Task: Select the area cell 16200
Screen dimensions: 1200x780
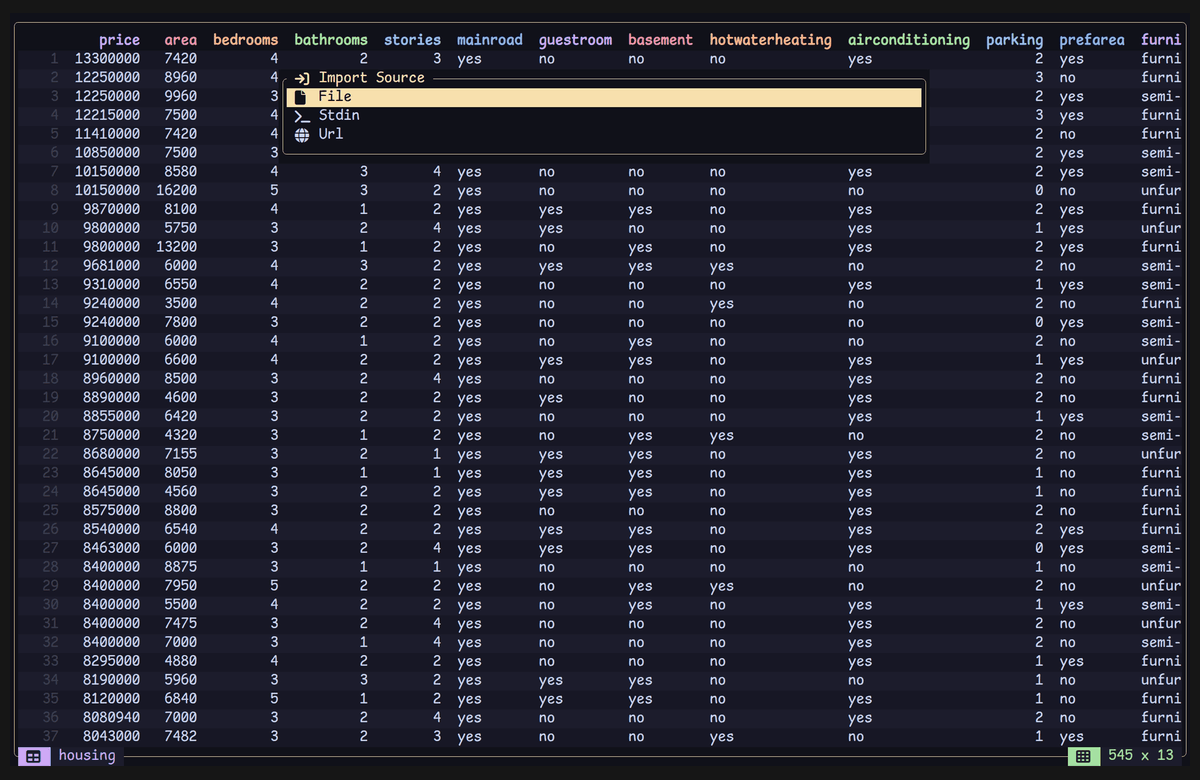Action: [177, 191]
